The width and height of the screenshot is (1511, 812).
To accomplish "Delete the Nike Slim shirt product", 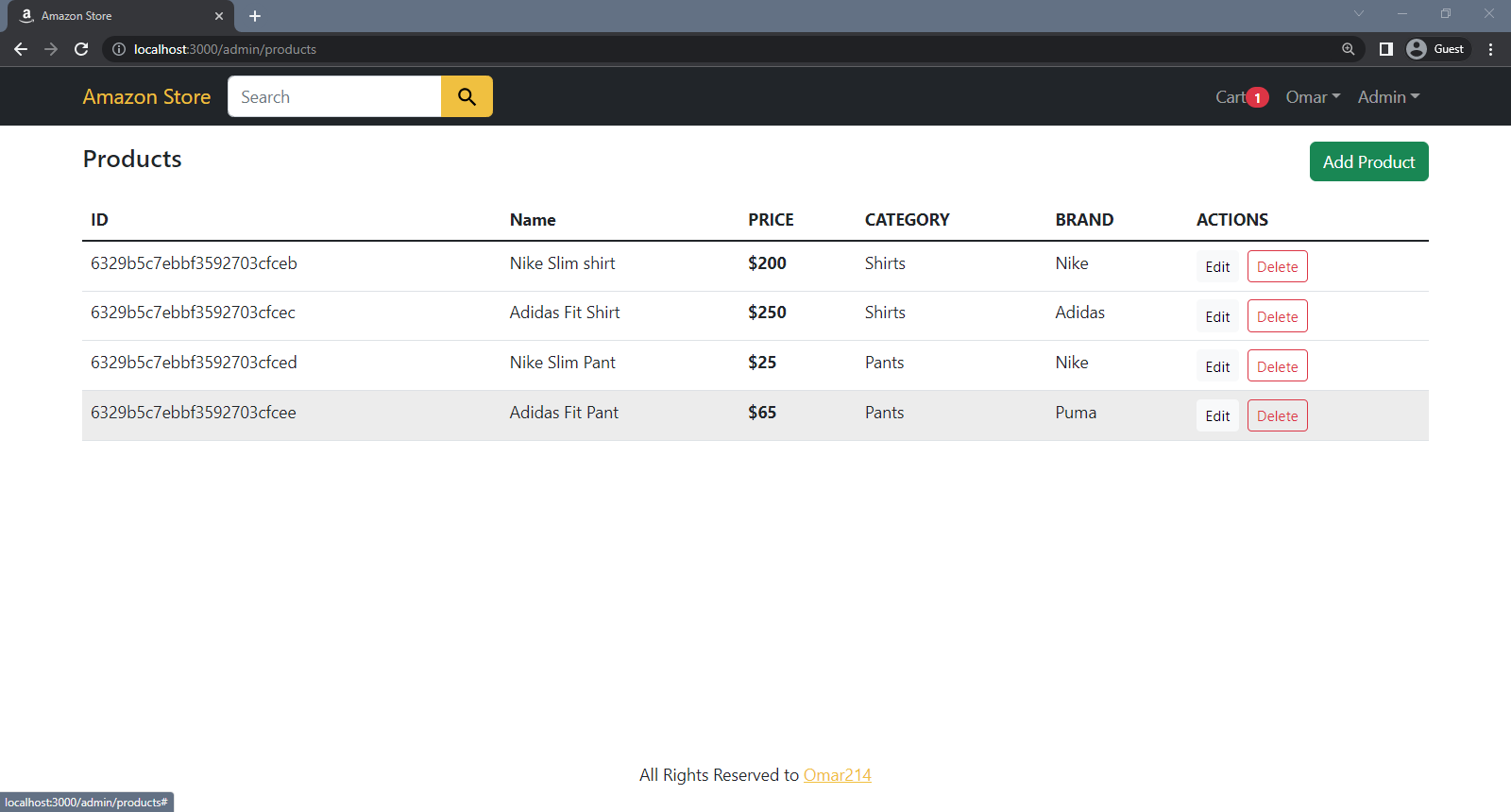I will click(x=1277, y=266).
